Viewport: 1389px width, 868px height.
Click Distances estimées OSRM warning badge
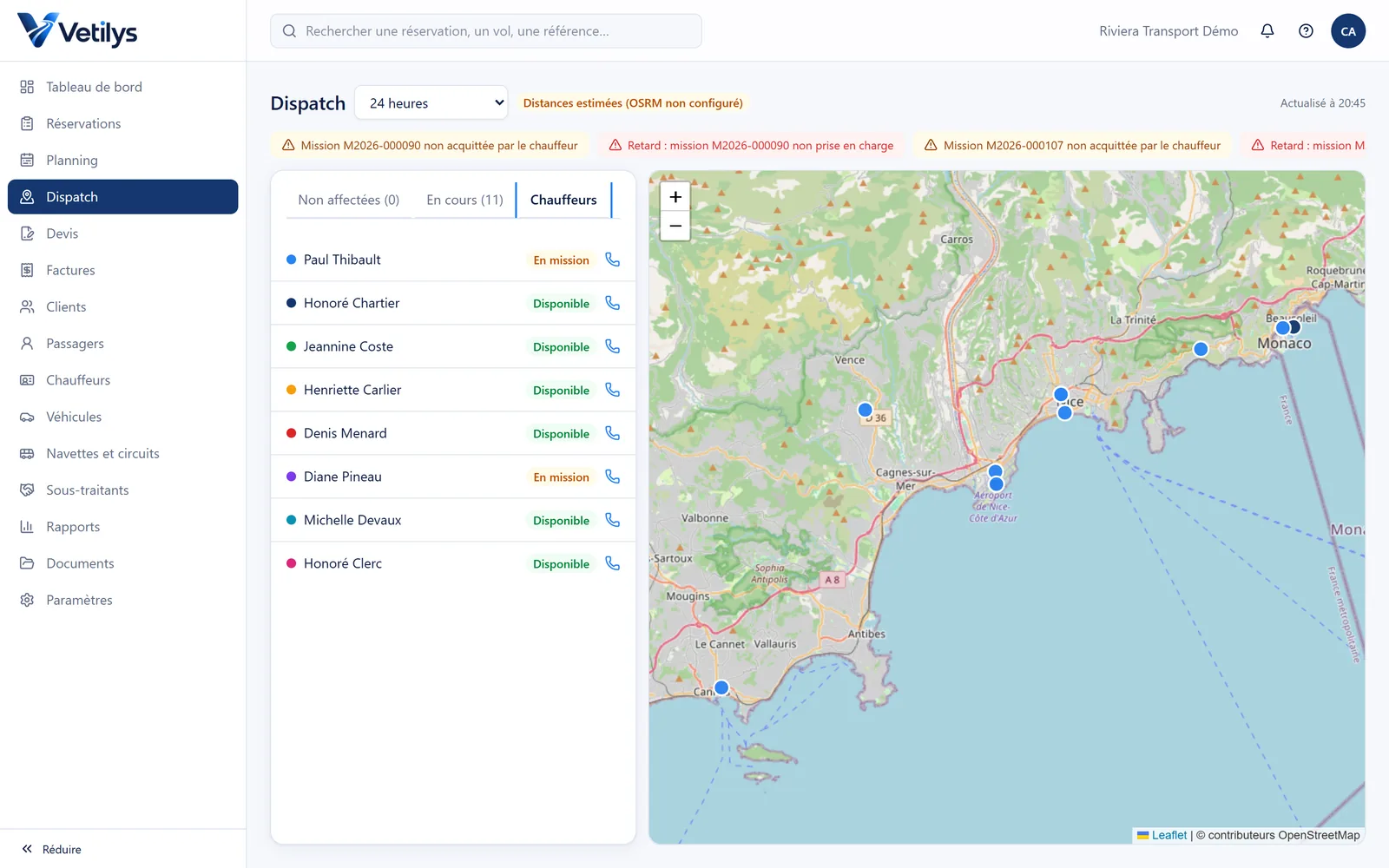point(633,102)
